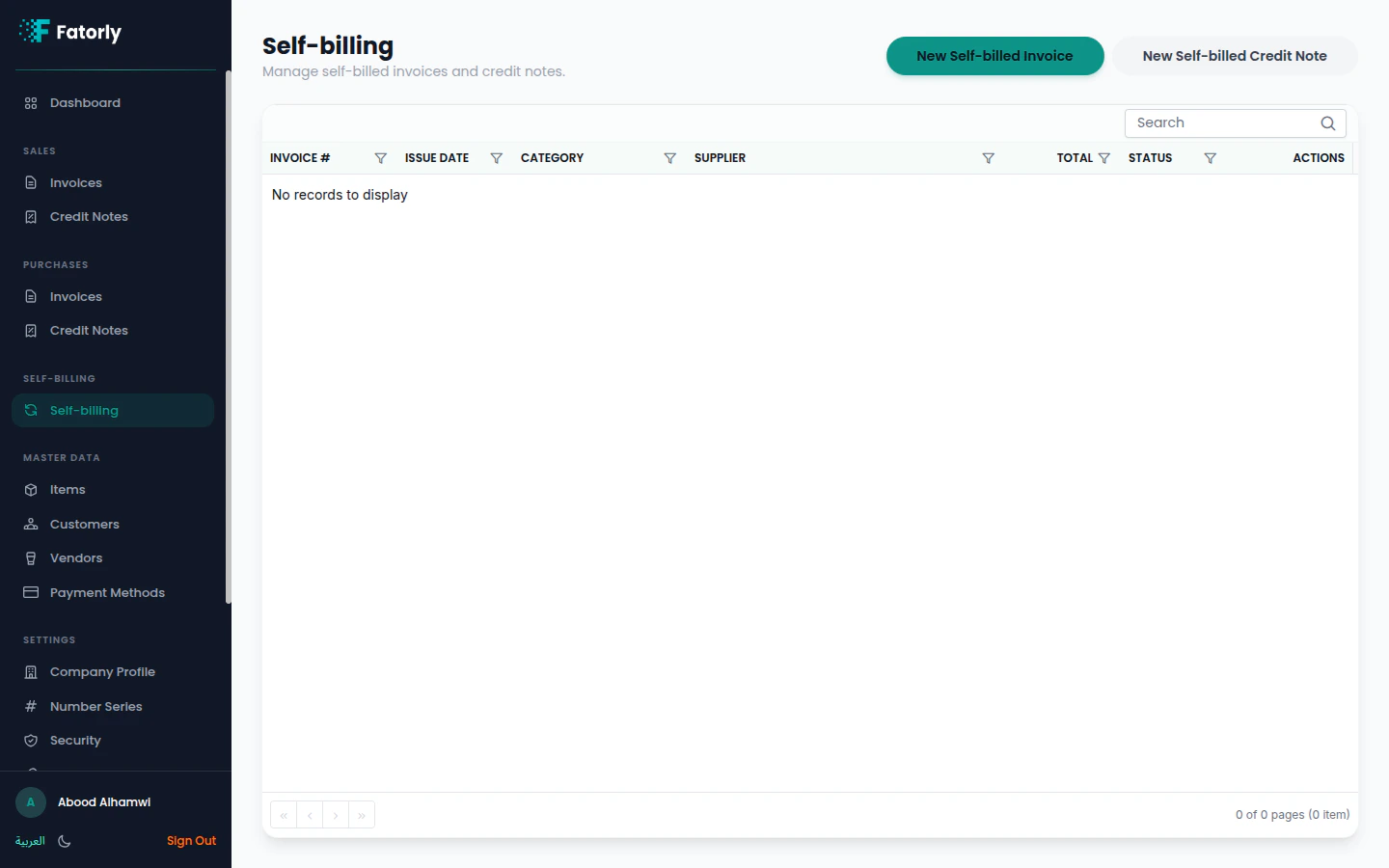Viewport: 1389px width, 868px height.
Task: Toggle dark mode moon icon
Action: (x=65, y=841)
